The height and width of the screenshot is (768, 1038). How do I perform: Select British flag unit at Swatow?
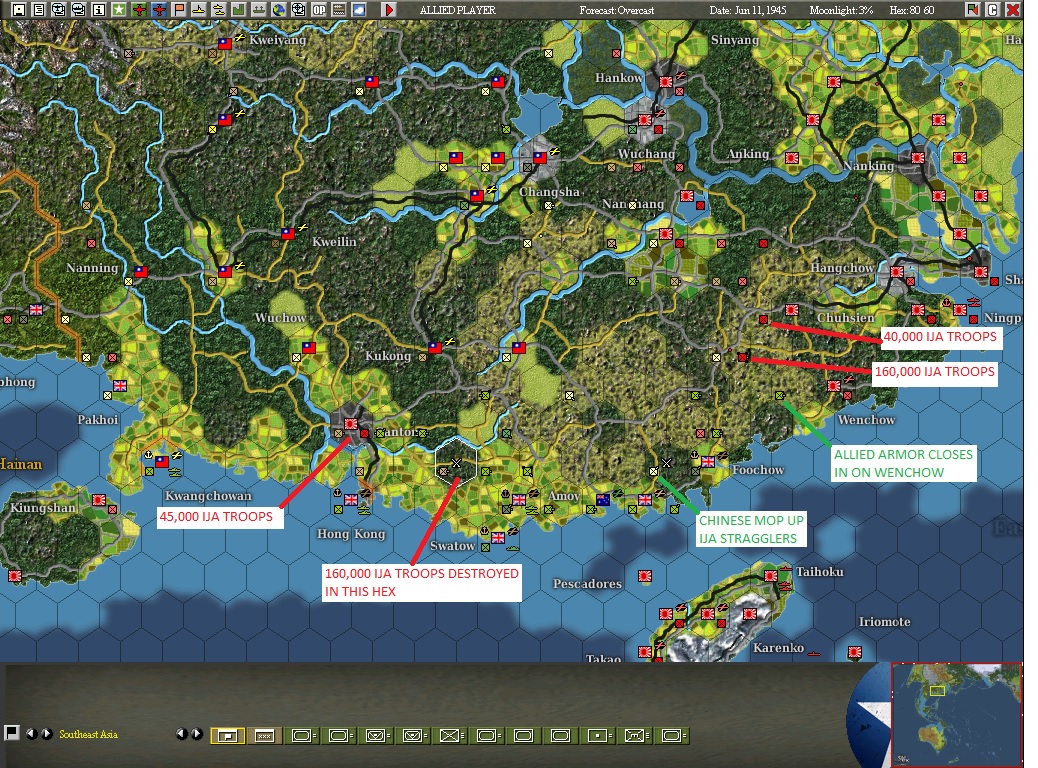(498, 538)
